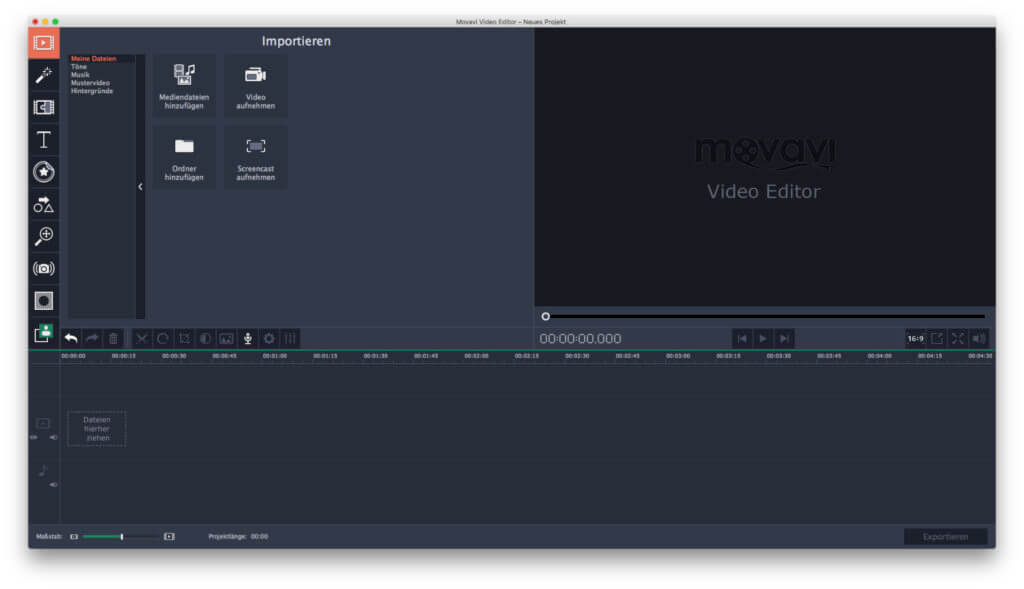Click the zoom in scale icon
Viewport: 1024px width, 589px height.
[x=169, y=537]
